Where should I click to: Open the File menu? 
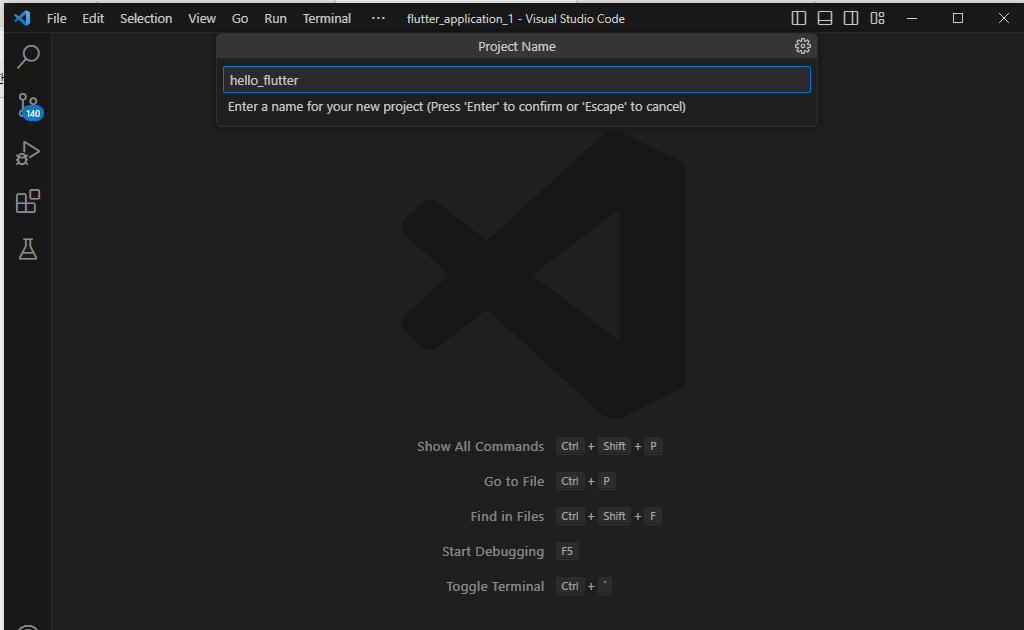pyautogui.click(x=57, y=18)
